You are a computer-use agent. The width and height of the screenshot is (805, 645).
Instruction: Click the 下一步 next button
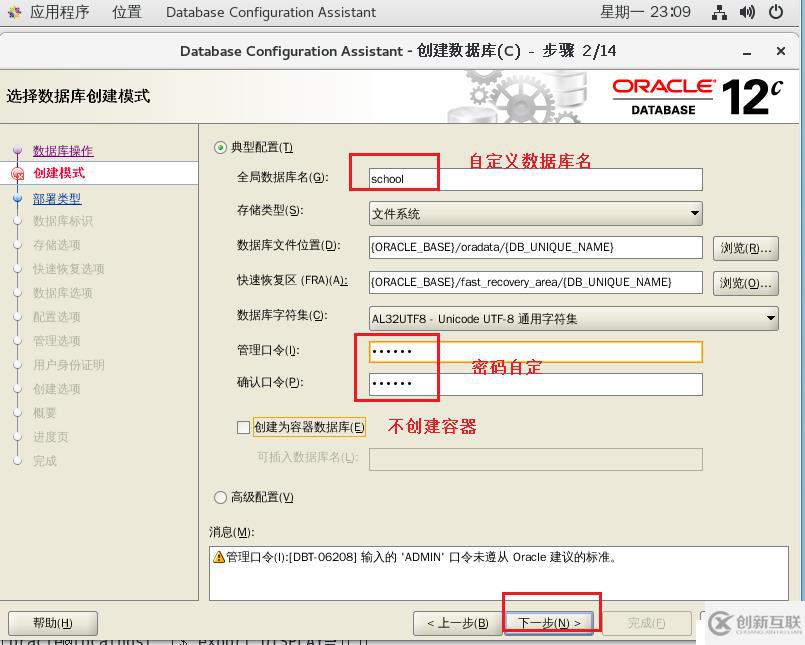[549, 623]
